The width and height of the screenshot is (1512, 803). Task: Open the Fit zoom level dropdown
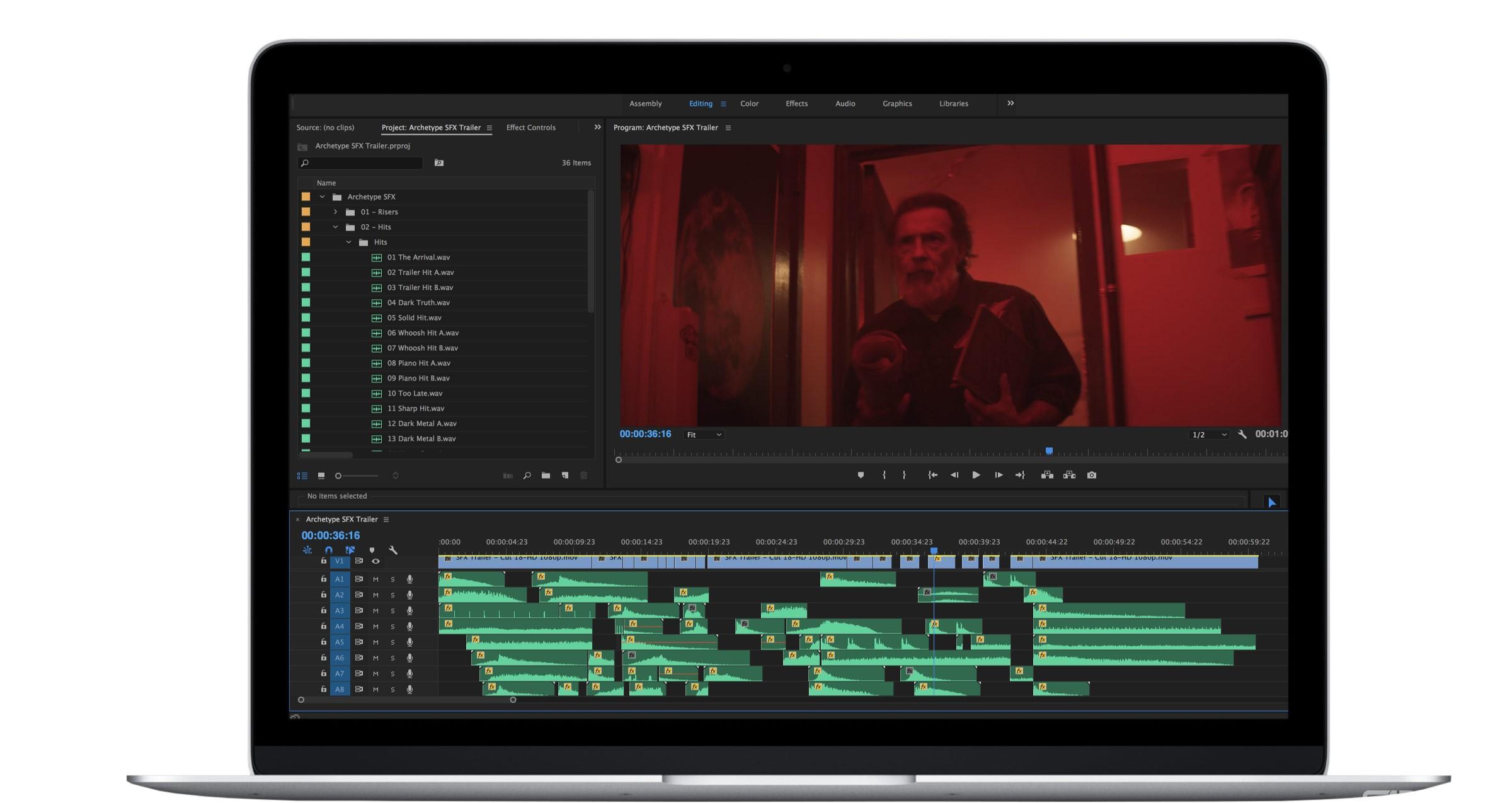coord(704,435)
